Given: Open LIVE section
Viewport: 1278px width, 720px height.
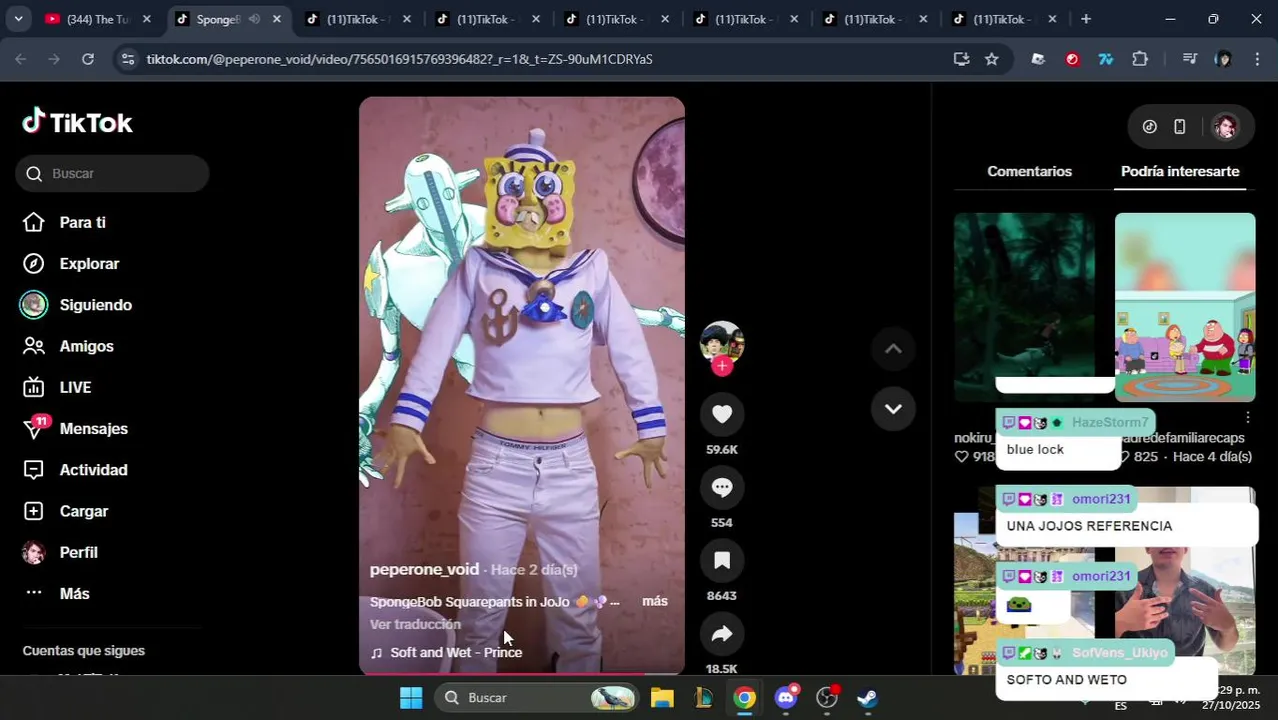Looking at the screenshot, I should [75, 387].
